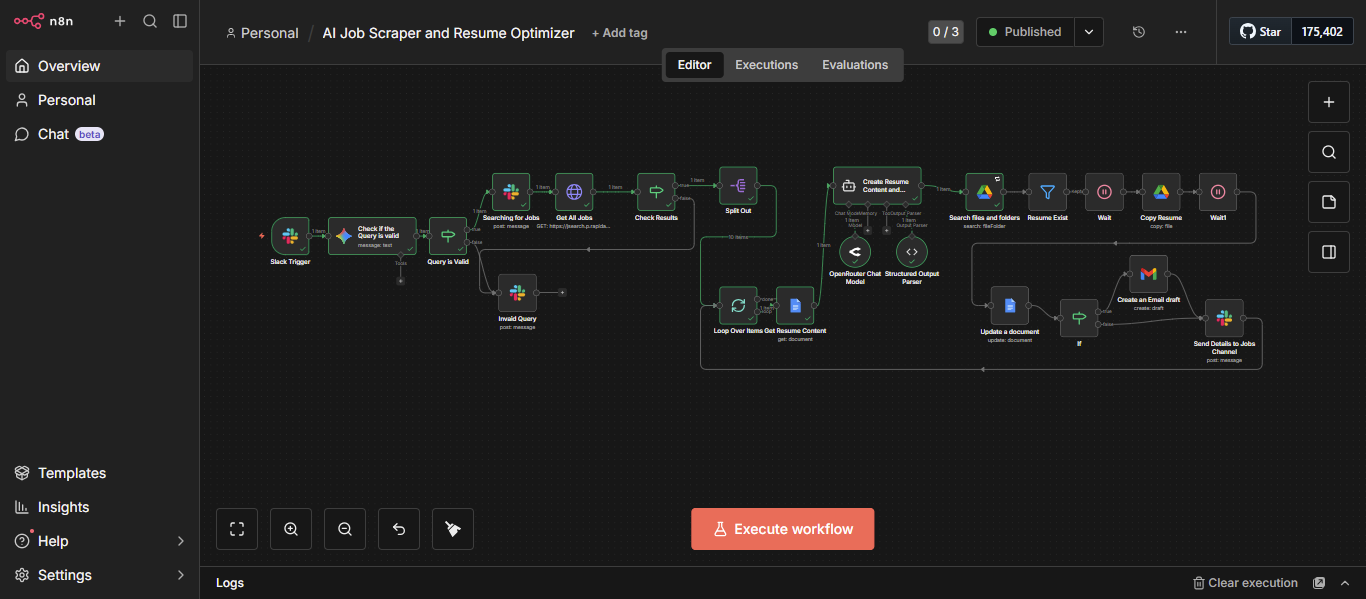
Task: Create new item with sidebar plus icon
Action: [120, 21]
